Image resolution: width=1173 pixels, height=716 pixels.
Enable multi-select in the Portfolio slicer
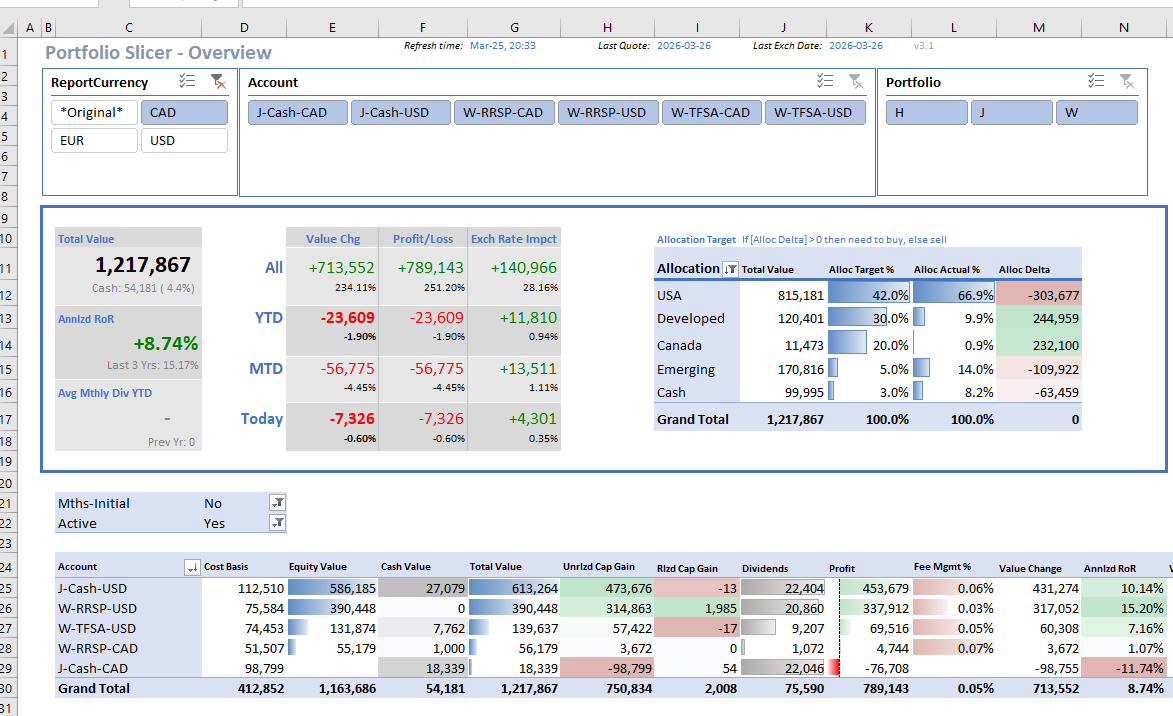1097,82
